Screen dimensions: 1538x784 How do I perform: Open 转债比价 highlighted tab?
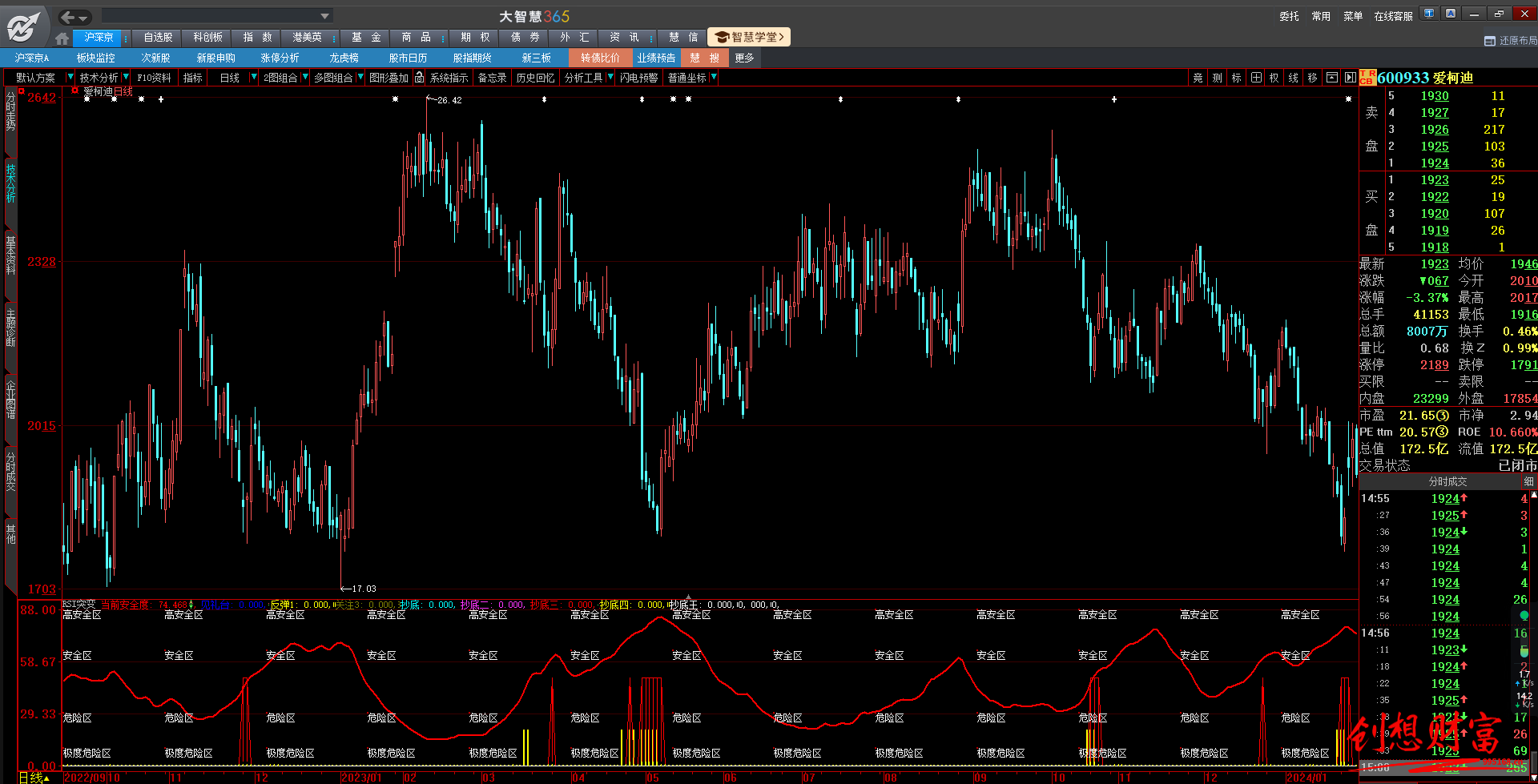coord(600,58)
